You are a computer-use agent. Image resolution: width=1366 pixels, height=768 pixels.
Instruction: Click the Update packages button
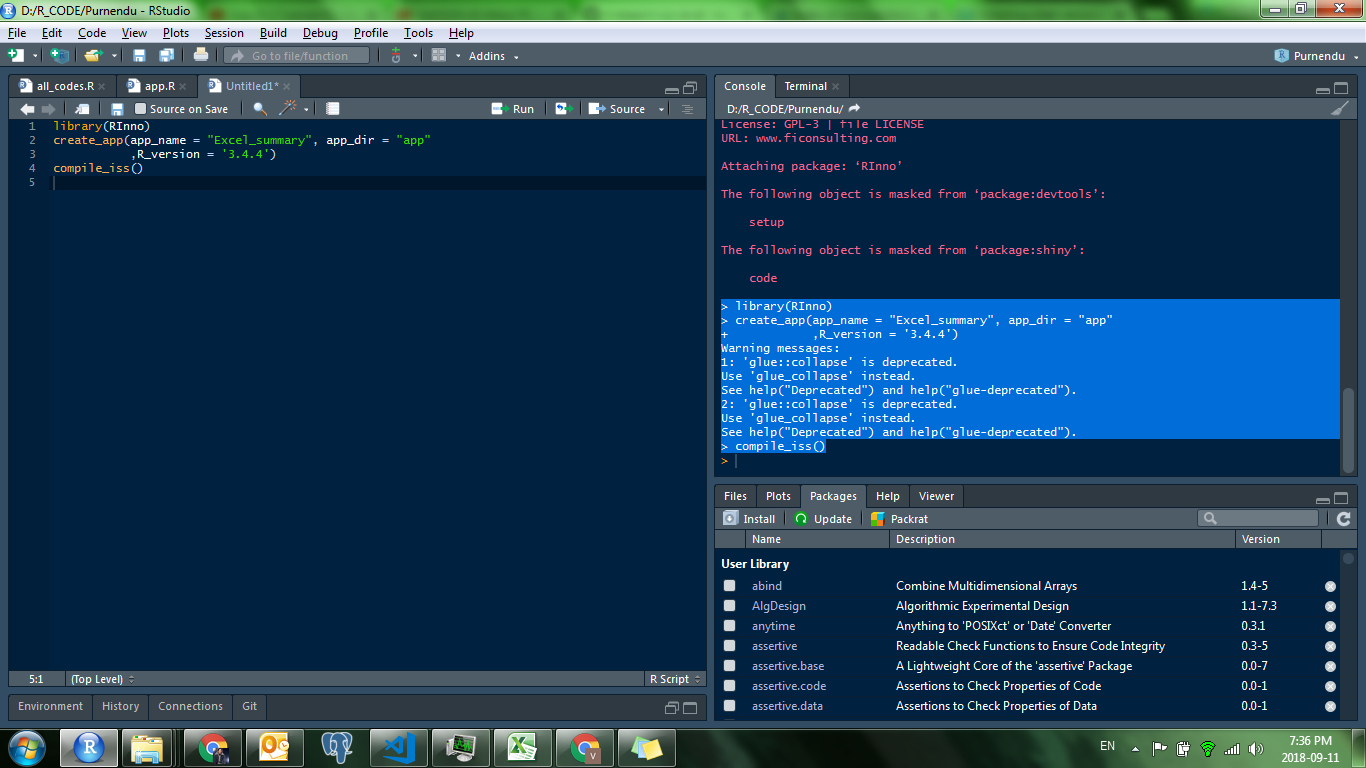(x=823, y=519)
